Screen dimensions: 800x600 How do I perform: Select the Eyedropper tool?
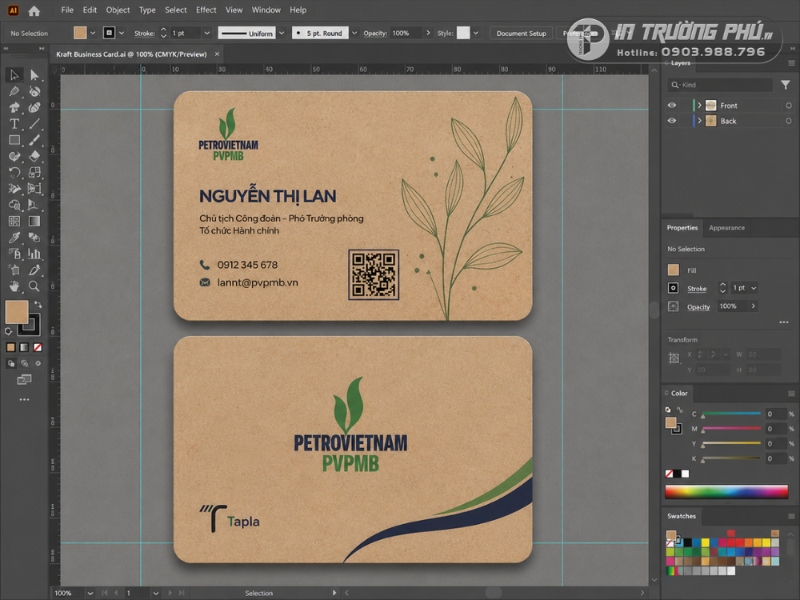point(14,237)
